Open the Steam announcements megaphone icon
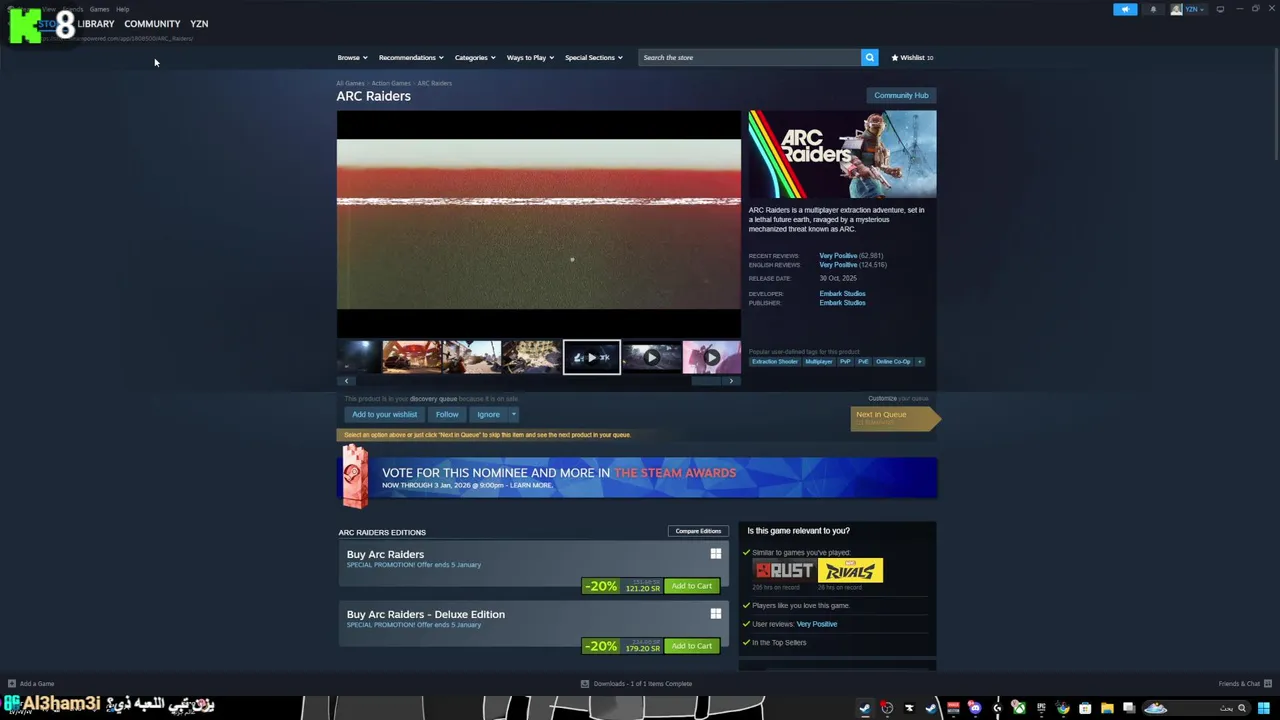 coord(1125,9)
